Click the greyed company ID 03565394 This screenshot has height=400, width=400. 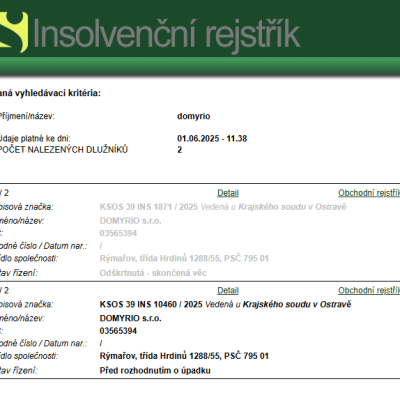pos(118,233)
